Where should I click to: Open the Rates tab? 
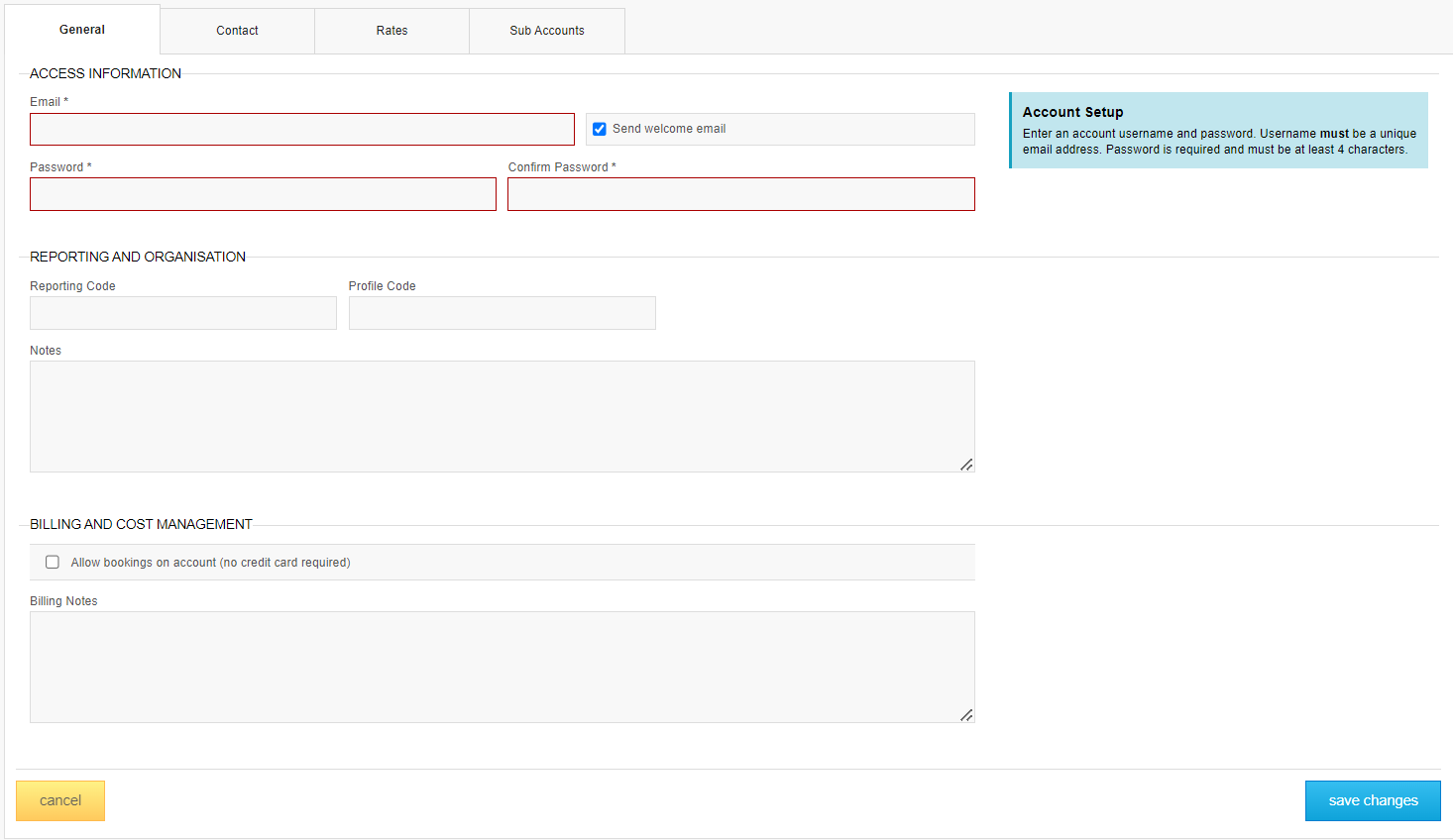tap(392, 31)
